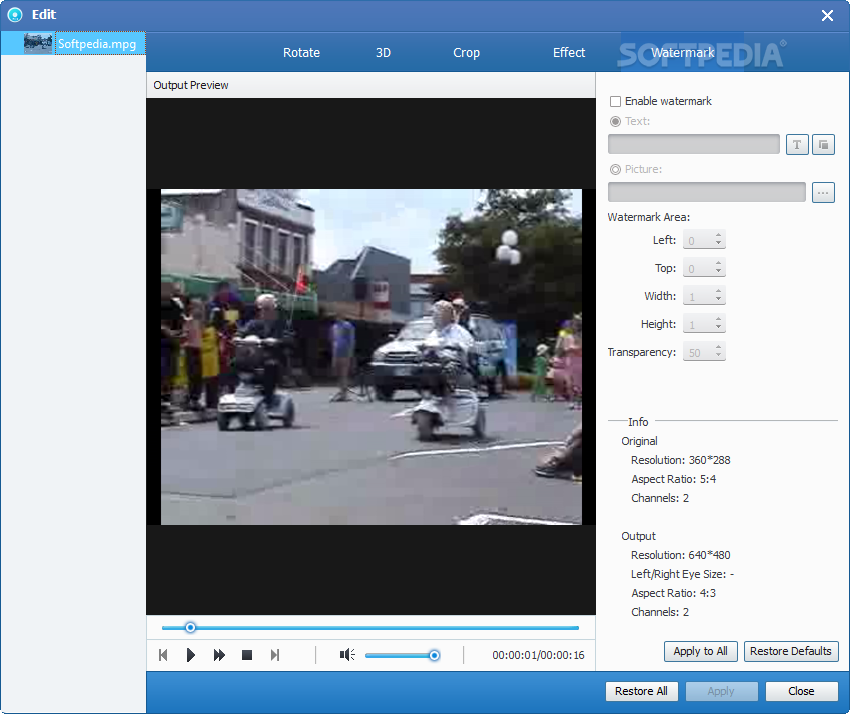Select the Text watermark radio button
Image resolution: width=850 pixels, height=714 pixels.
point(616,122)
